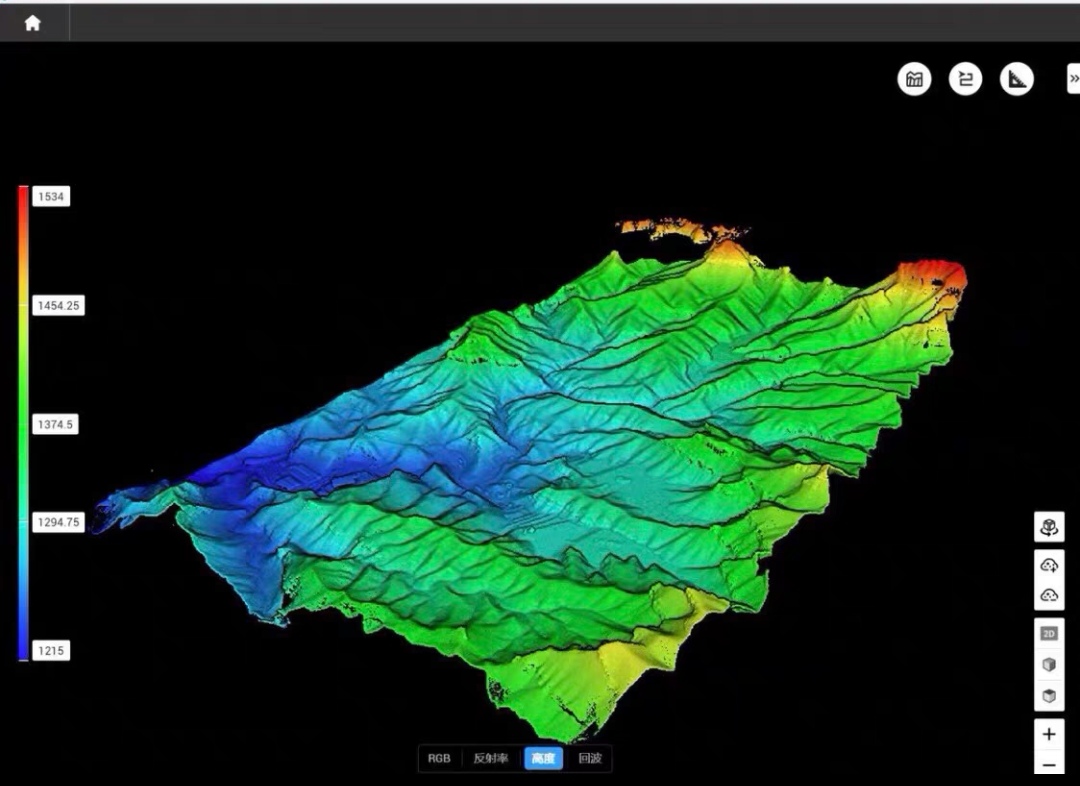1080x786 pixels.
Task: Switch to the 2D view mode
Action: (1049, 633)
